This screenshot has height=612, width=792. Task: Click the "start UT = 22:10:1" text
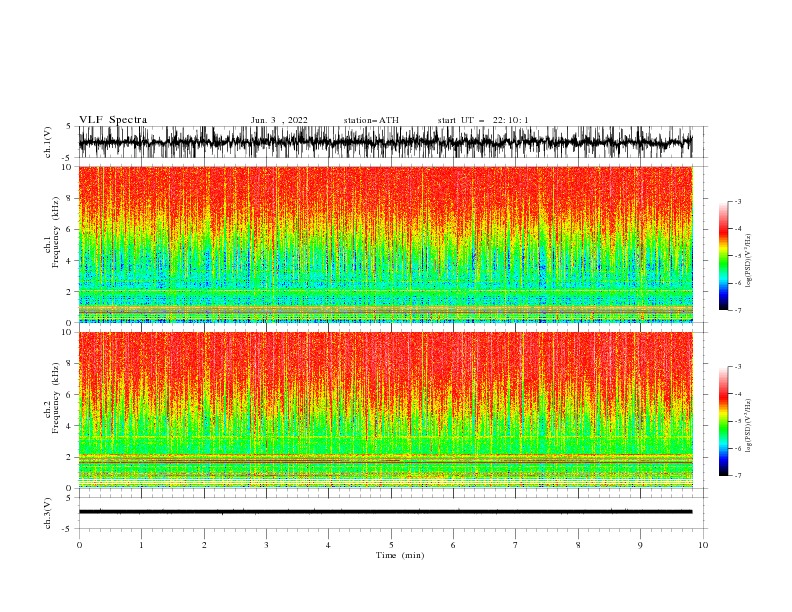click(x=483, y=120)
